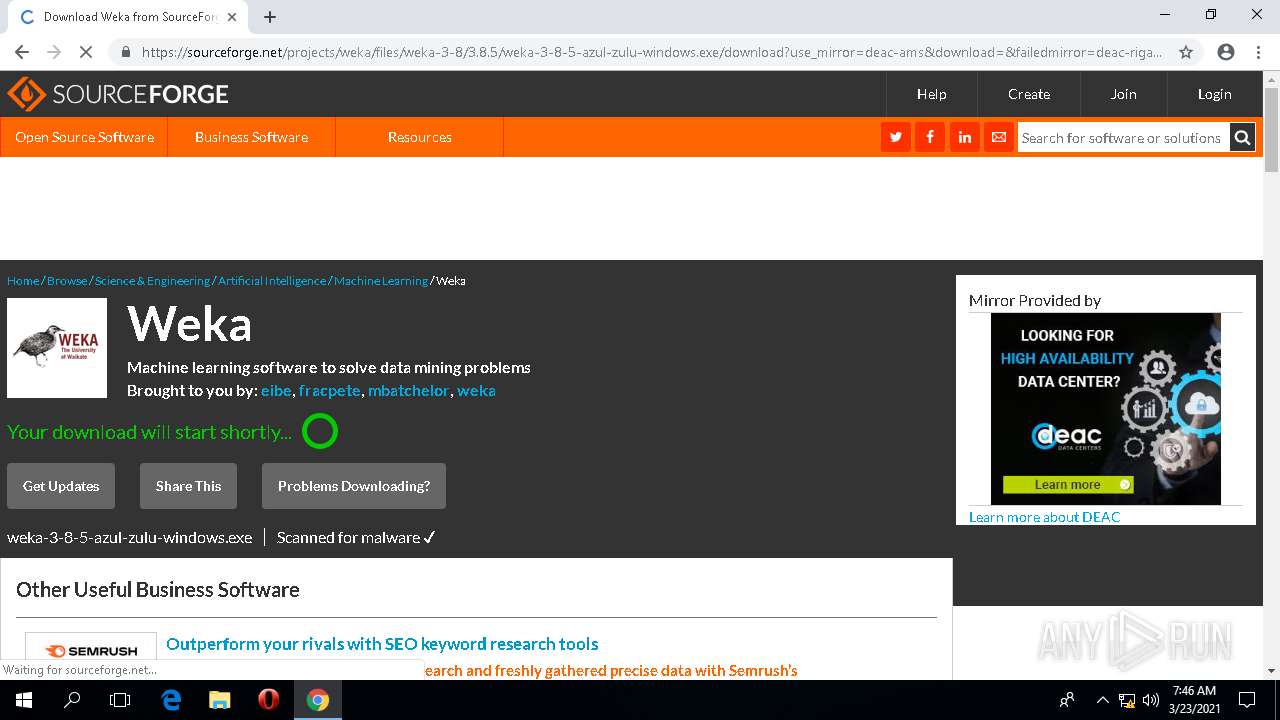This screenshot has height=720, width=1280.
Task: Click the Share This button
Action: (x=188, y=486)
